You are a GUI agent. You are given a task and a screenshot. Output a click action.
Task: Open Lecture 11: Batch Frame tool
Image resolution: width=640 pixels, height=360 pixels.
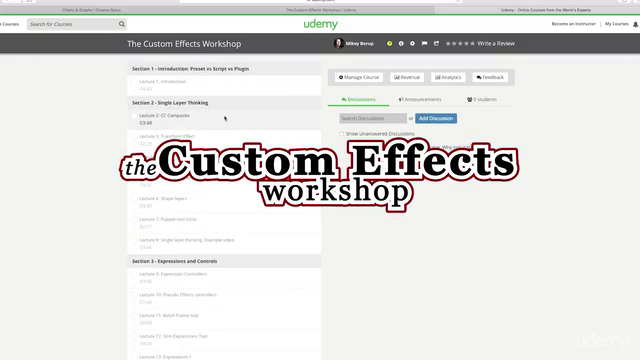[x=224, y=319]
